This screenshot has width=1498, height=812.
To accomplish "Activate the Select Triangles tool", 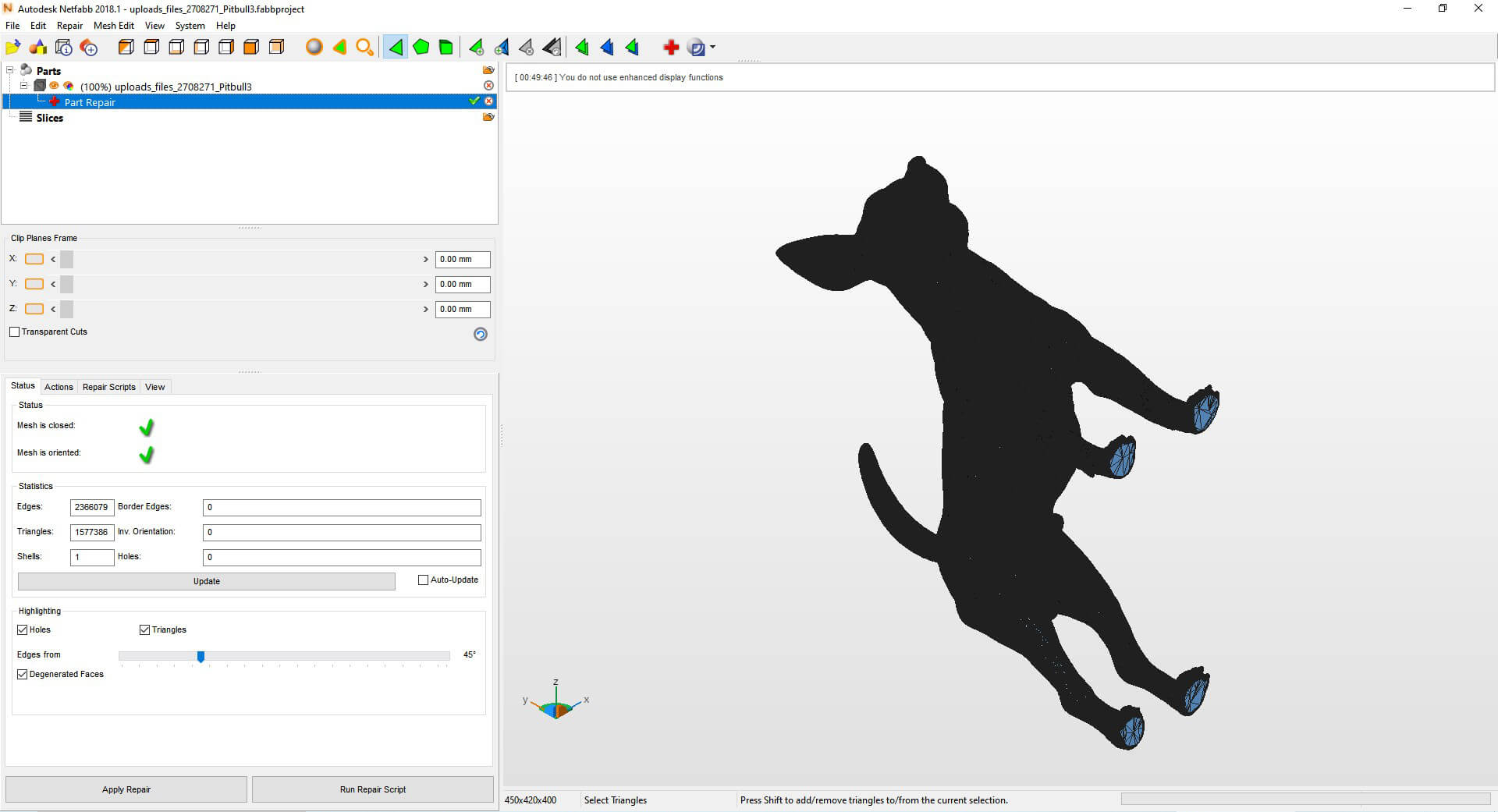I will pyautogui.click(x=396, y=48).
